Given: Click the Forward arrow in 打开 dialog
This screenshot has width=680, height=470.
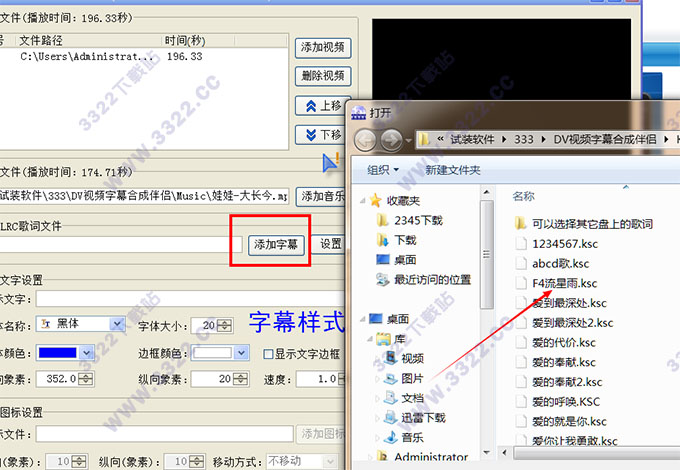Looking at the screenshot, I should pos(391,140).
